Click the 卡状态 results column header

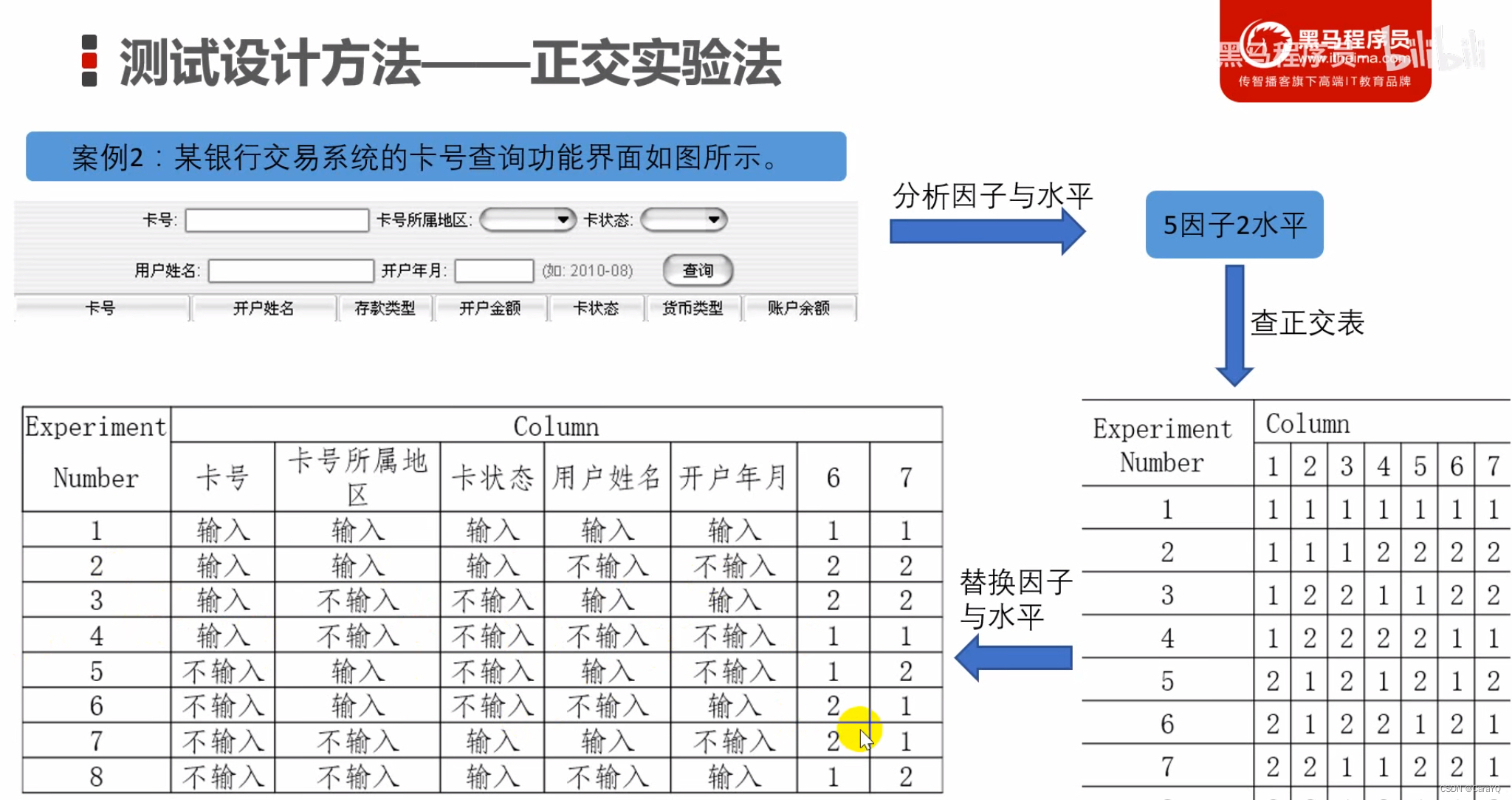(x=596, y=308)
